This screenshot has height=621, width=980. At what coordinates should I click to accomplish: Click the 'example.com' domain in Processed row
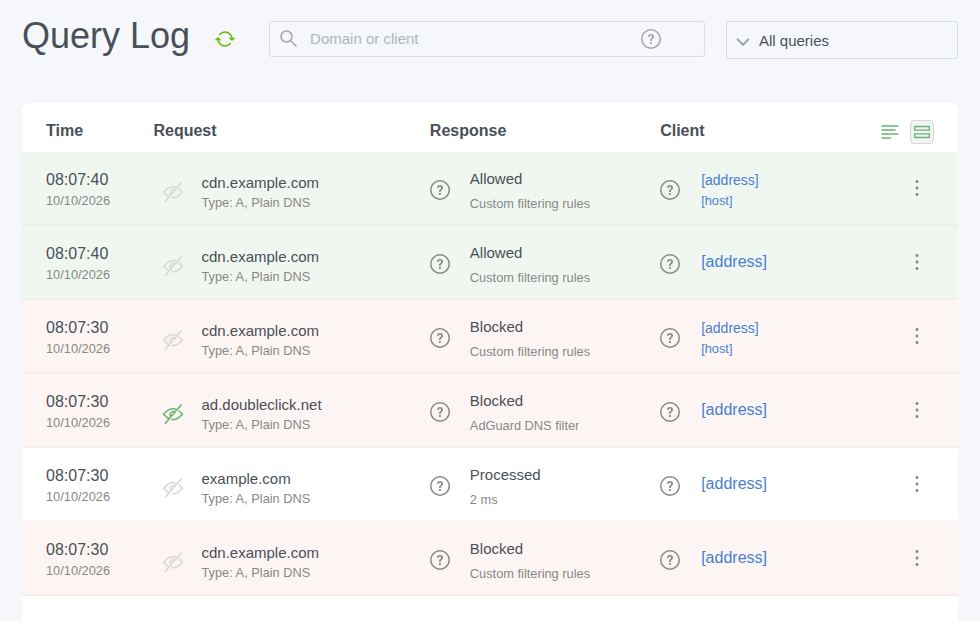tap(246, 479)
